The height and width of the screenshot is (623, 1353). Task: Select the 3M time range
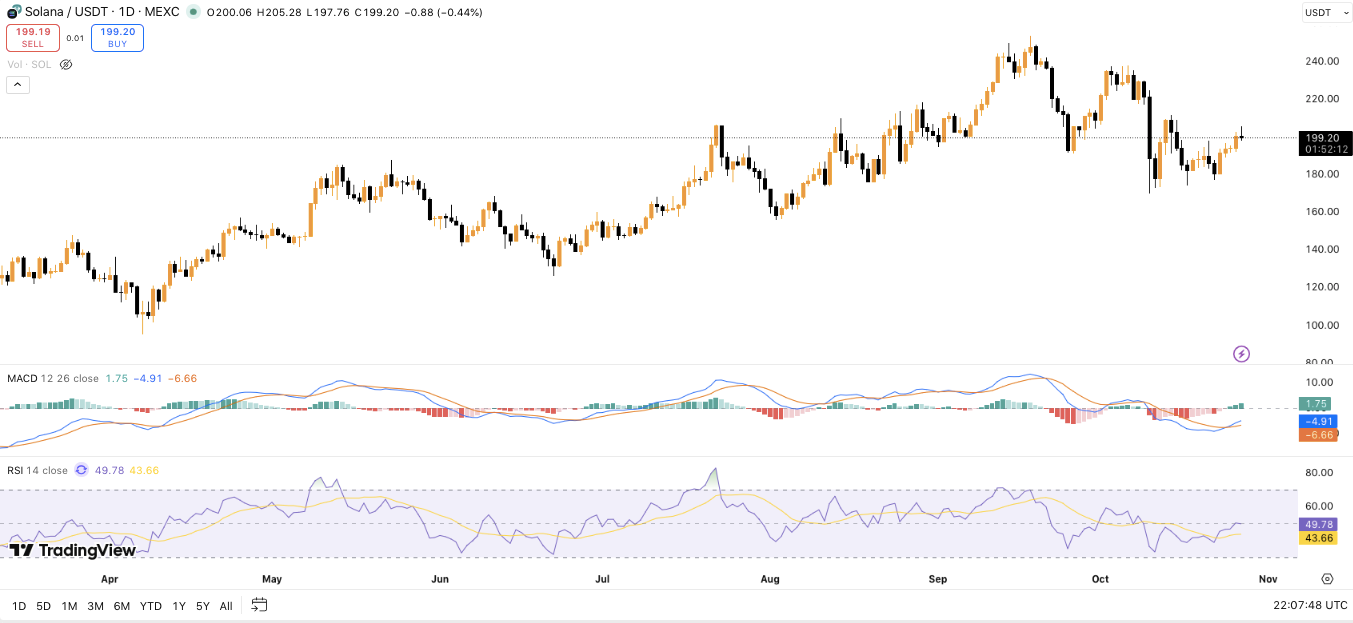point(95,606)
